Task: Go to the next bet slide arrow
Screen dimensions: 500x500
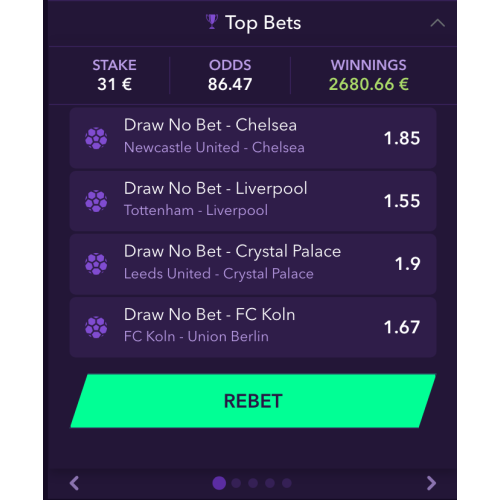Action: click(x=431, y=483)
